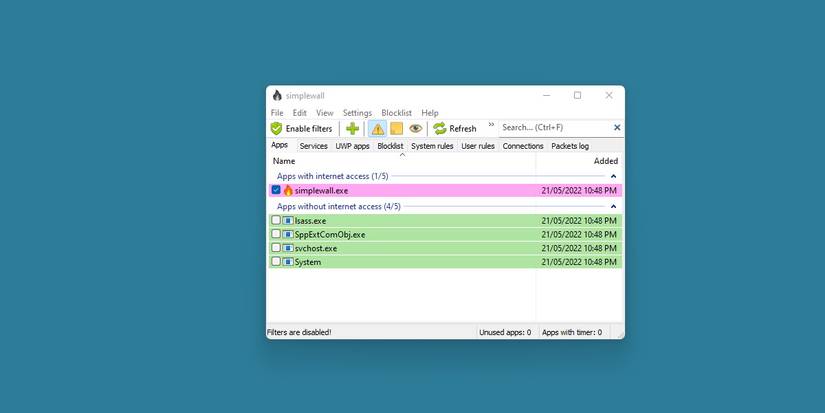The height and width of the screenshot is (413, 825).
Task: Click the eye log viewer icon
Action: click(416, 128)
